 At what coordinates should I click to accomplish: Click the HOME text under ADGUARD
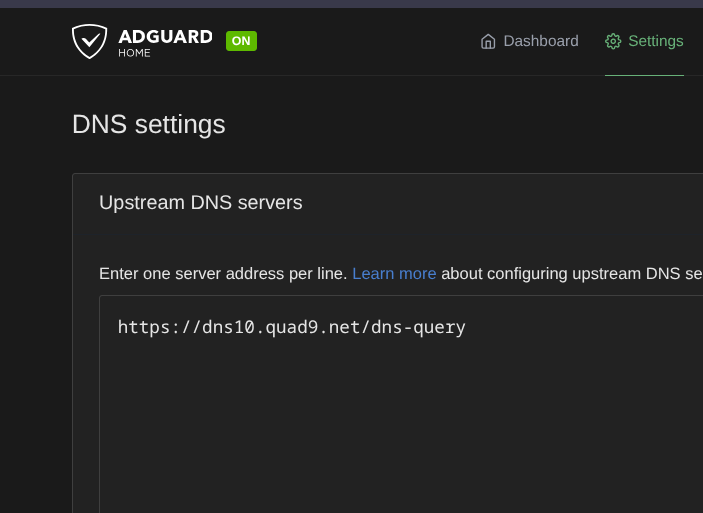coord(134,53)
